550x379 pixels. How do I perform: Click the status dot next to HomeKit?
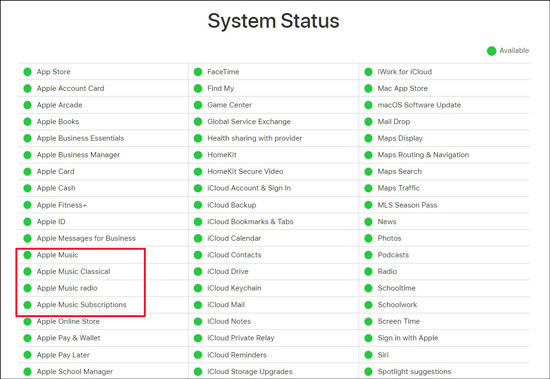(x=198, y=155)
